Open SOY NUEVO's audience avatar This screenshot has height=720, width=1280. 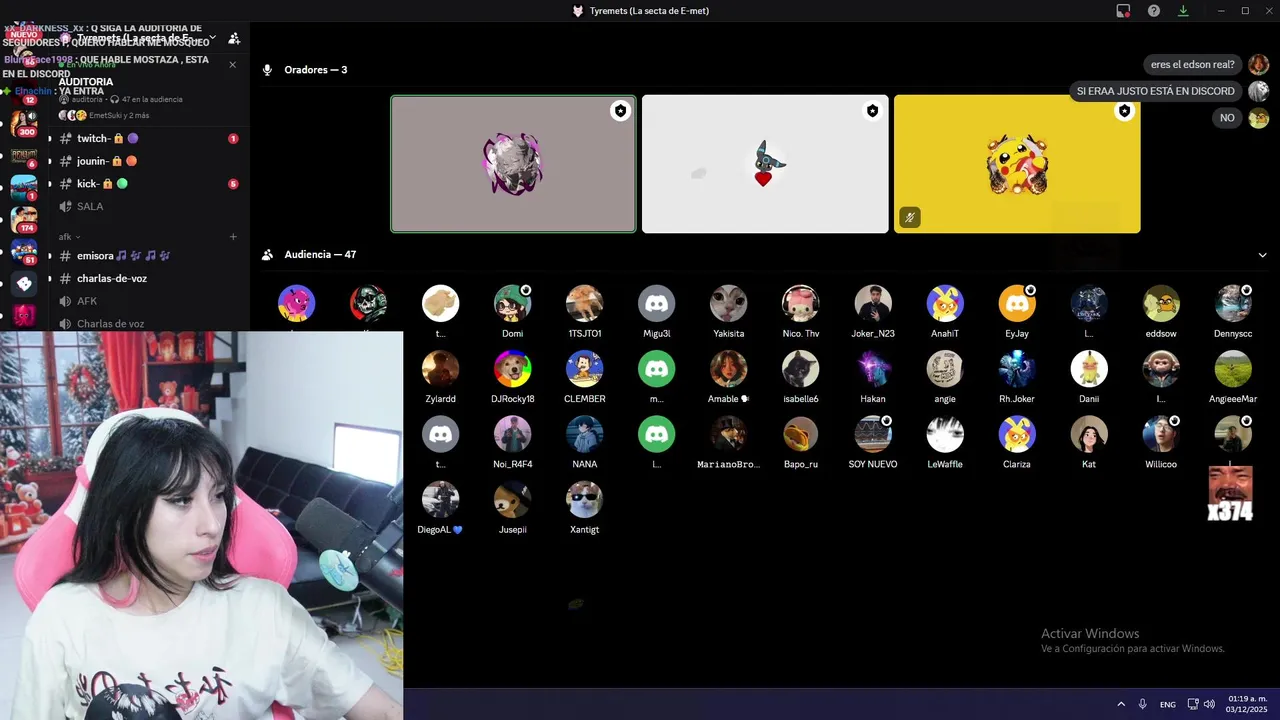point(872,435)
